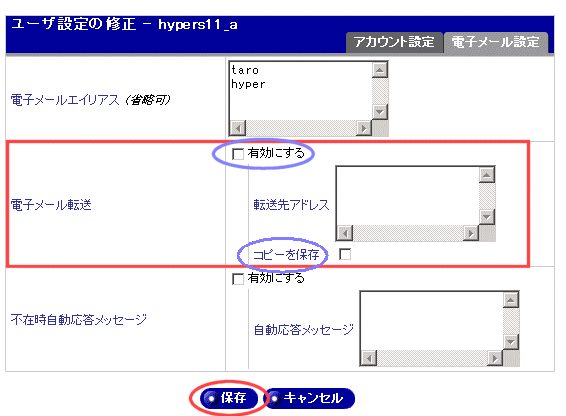
Task: Click left arrow of 自動応答メッセージ horizontal scrollbar
Action: point(369,358)
